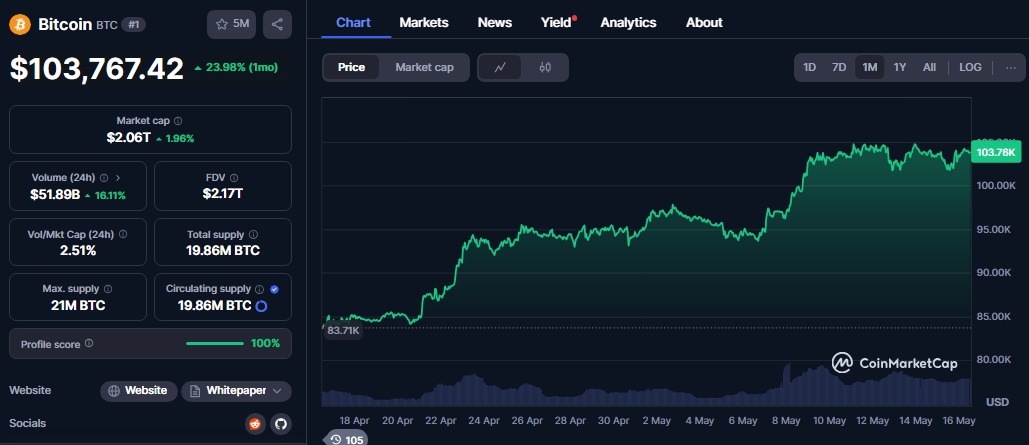Click Volume (24h) info icon
Screen dimensions: 1029x445
click(104, 178)
